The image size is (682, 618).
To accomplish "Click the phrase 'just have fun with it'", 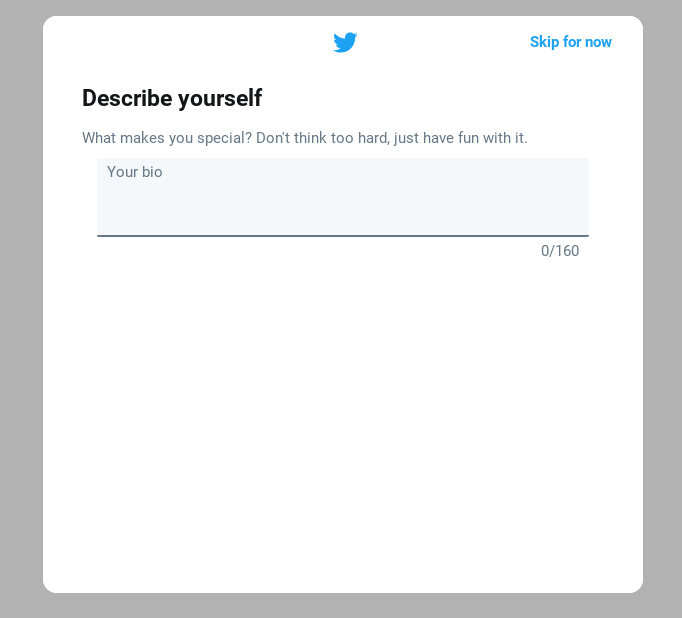I will click(461, 138).
